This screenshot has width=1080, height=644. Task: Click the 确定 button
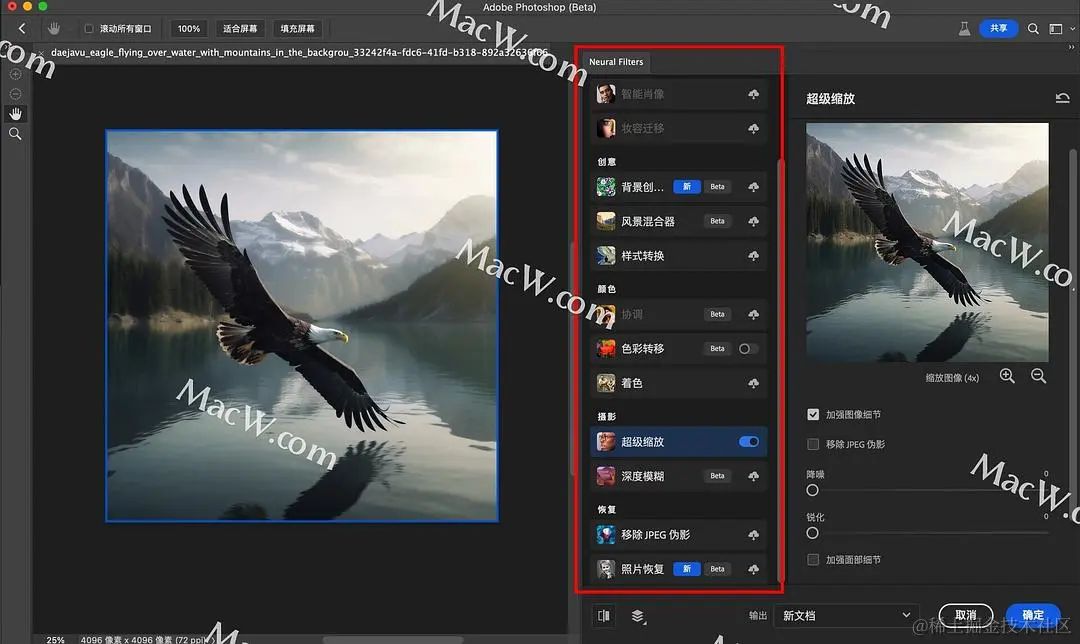pyautogui.click(x=1032, y=615)
